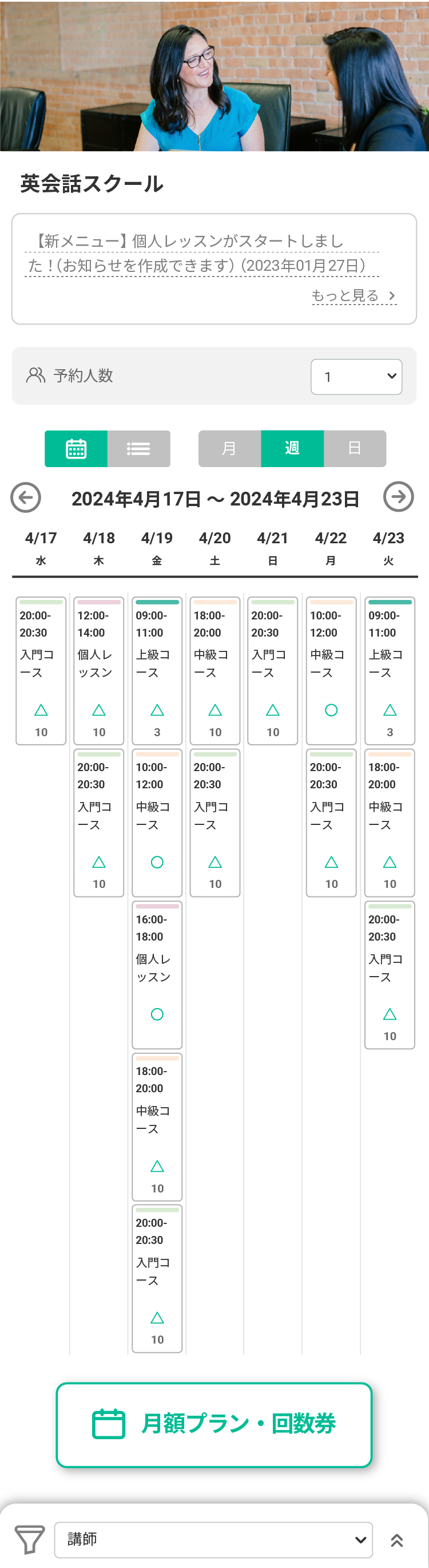Open the 予約人数 number dropdown
Screen dimensions: 429x1568
coord(356,377)
